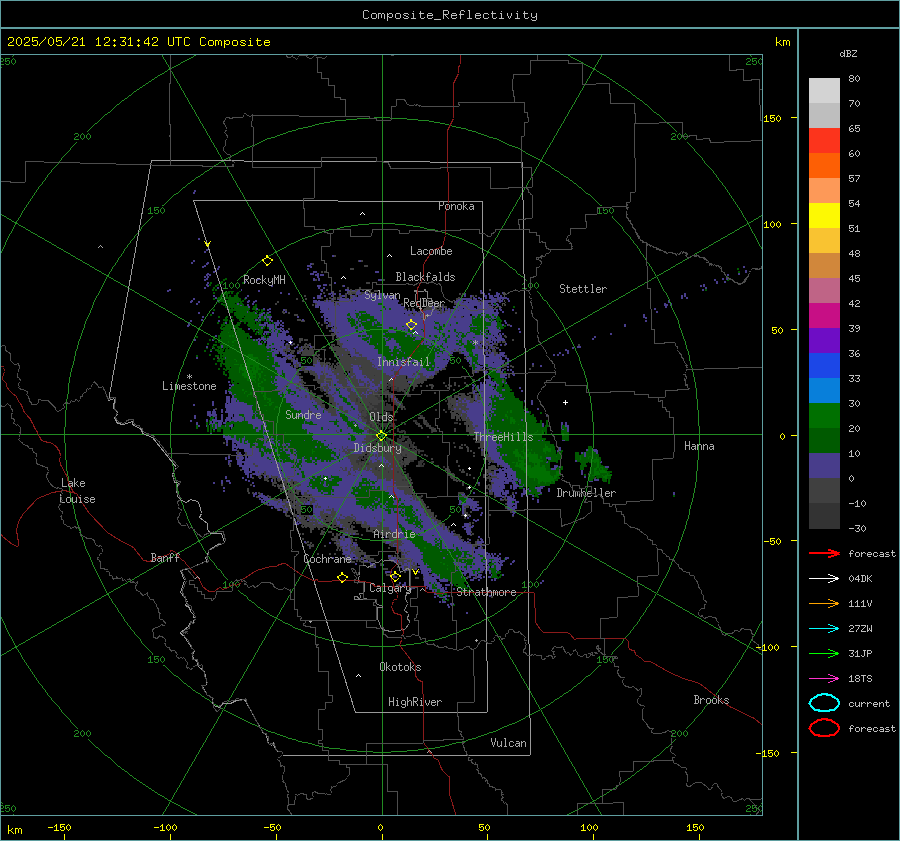Image resolution: width=900 pixels, height=841 pixels.
Task: Click the orange 111V arrow icon
Action: 824,603
